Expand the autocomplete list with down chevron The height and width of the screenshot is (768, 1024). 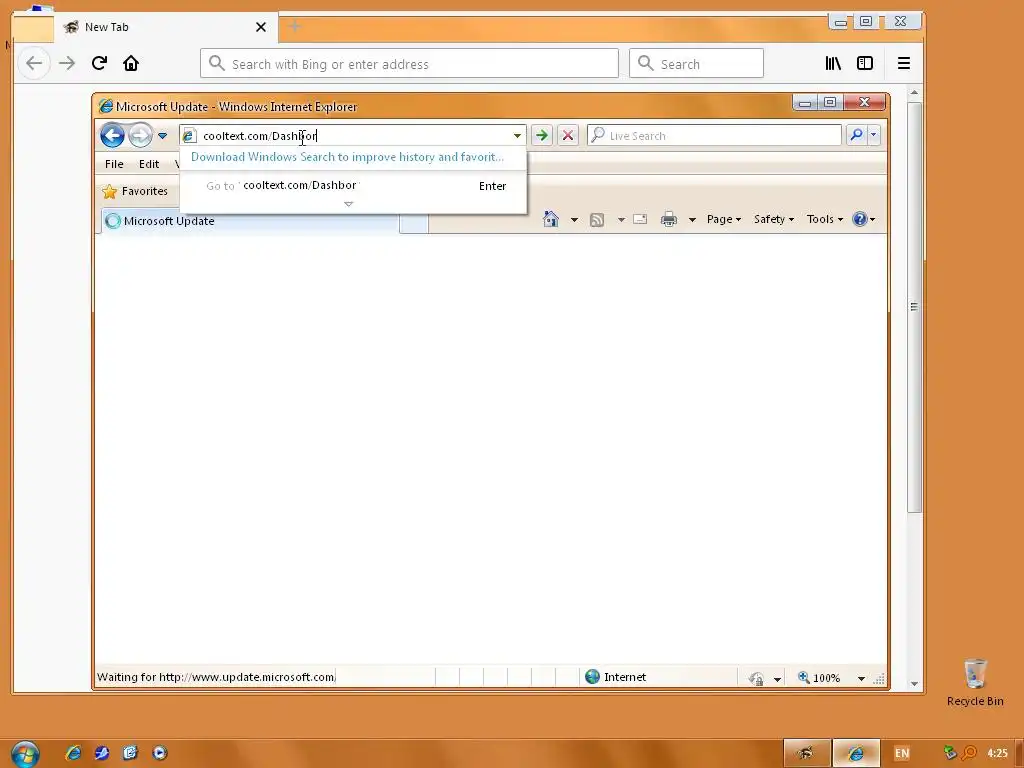348,204
